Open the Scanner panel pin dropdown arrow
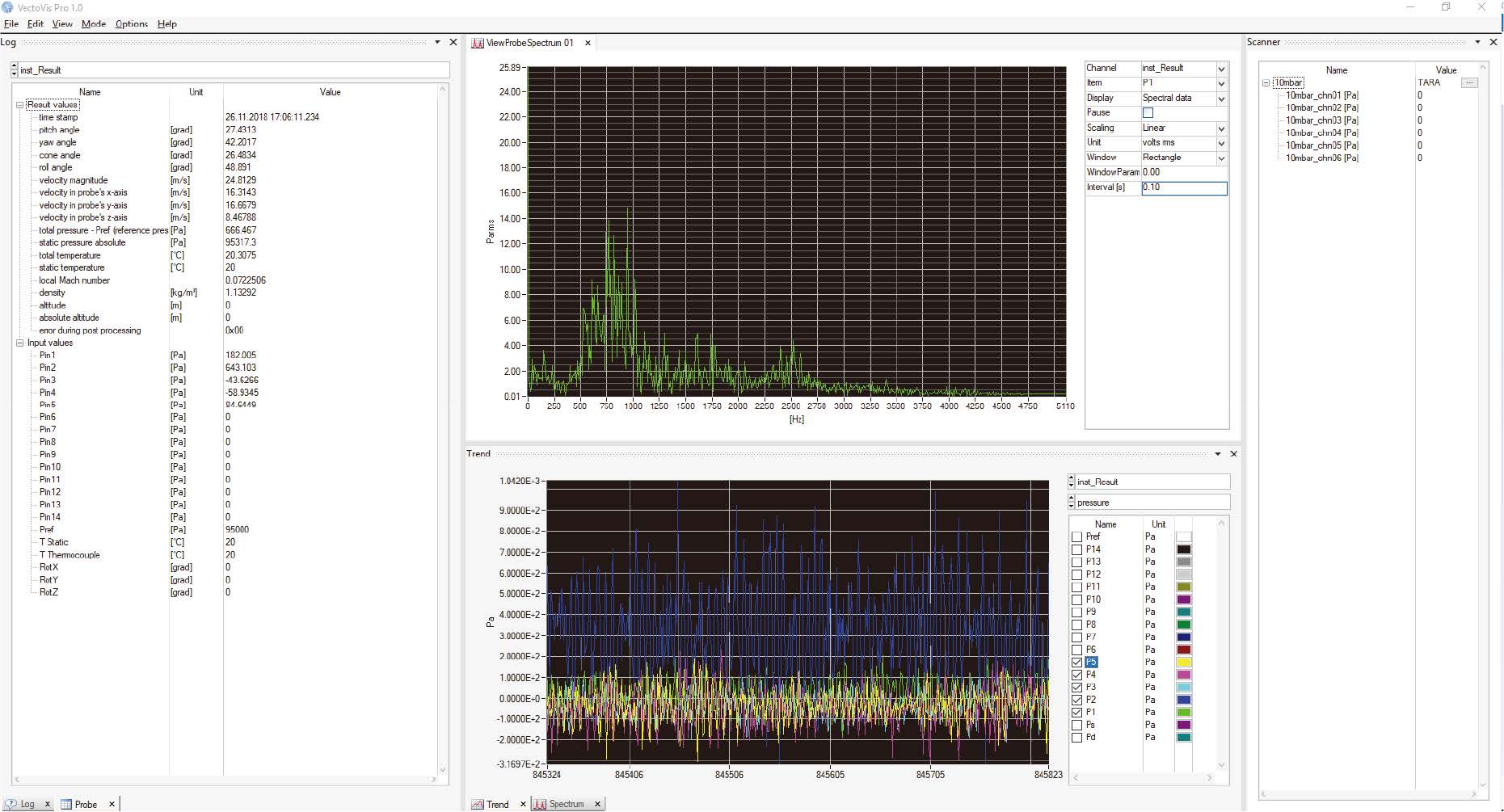The image size is (1504, 812). [x=1477, y=42]
